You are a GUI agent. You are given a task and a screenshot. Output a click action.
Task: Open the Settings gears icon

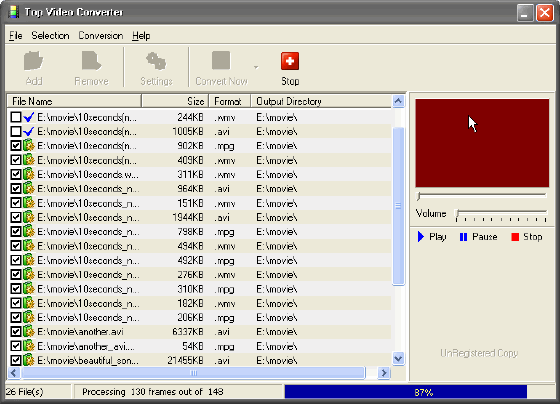[156, 61]
